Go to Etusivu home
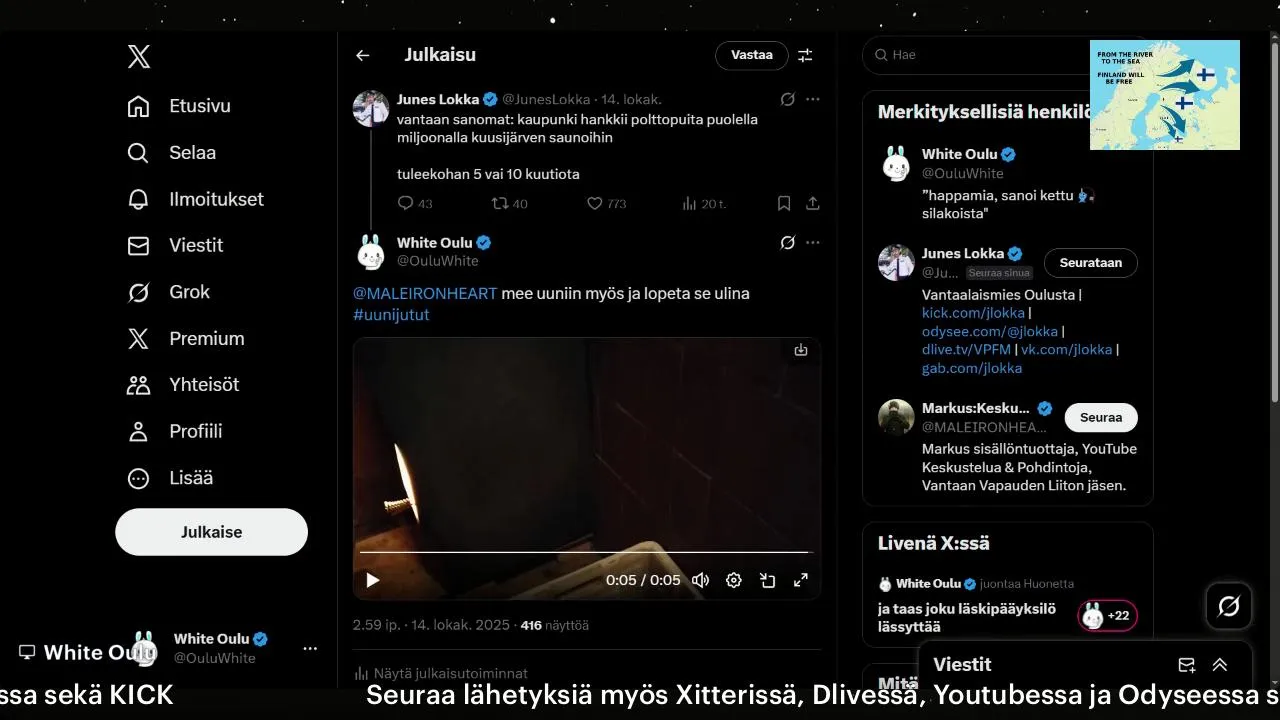1280x720 pixels. (x=180, y=106)
